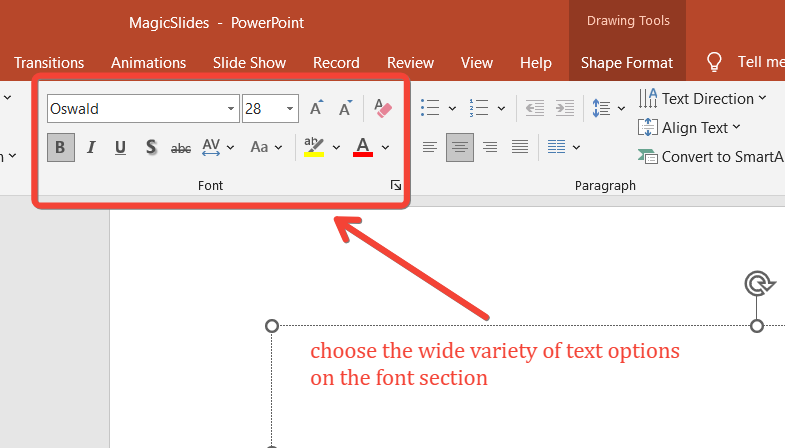The width and height of the screenshot is (785, 448).
Task: Apply red font color
Action: pos(363,147)
